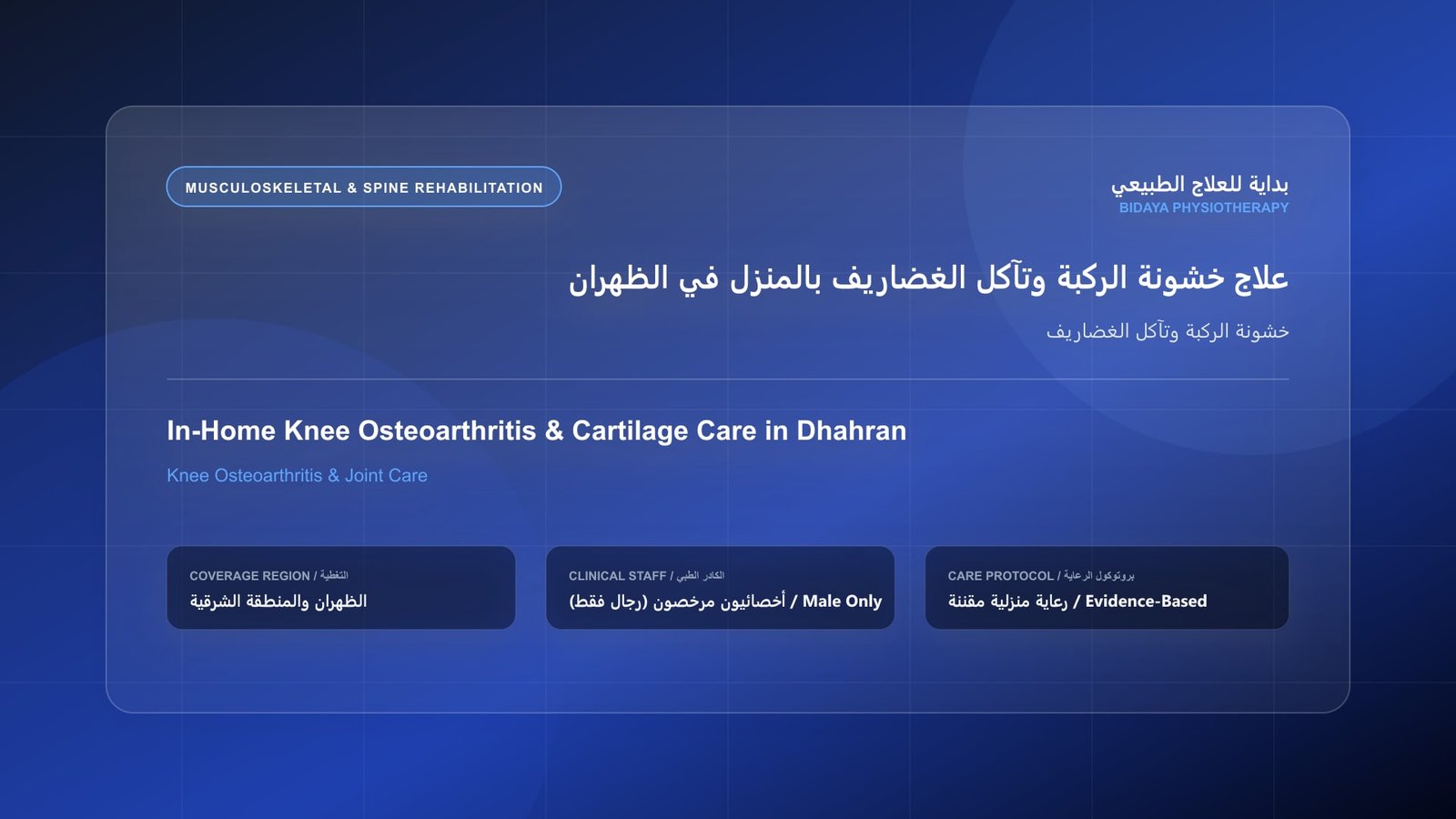Click الظهران والمنطقة الشرقية coverage value
Image resolution: width=1456 pixels, height=819 pixels.
[278, 602]
